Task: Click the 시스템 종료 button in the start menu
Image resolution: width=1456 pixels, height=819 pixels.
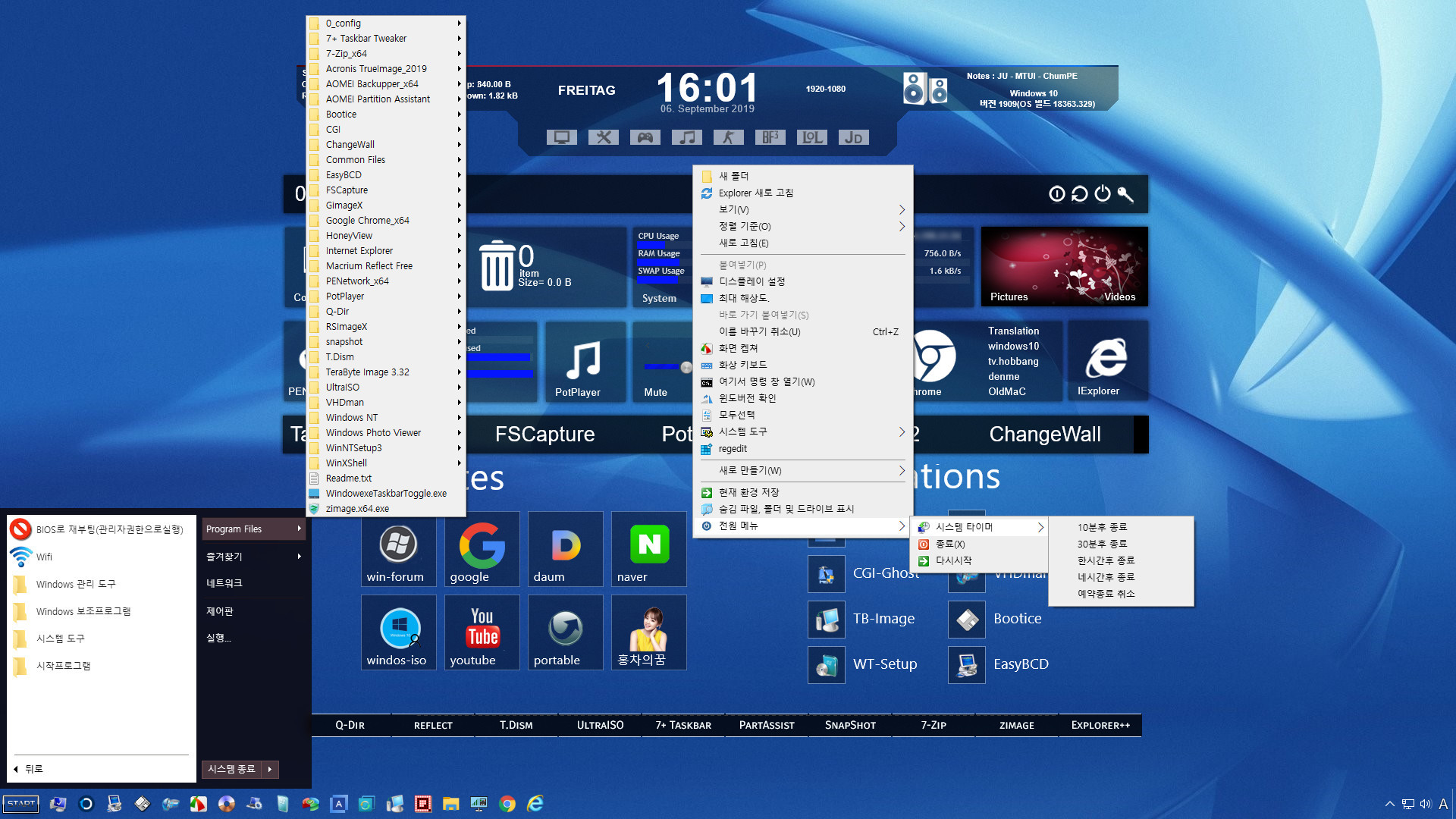Action: tap(232, 769)
